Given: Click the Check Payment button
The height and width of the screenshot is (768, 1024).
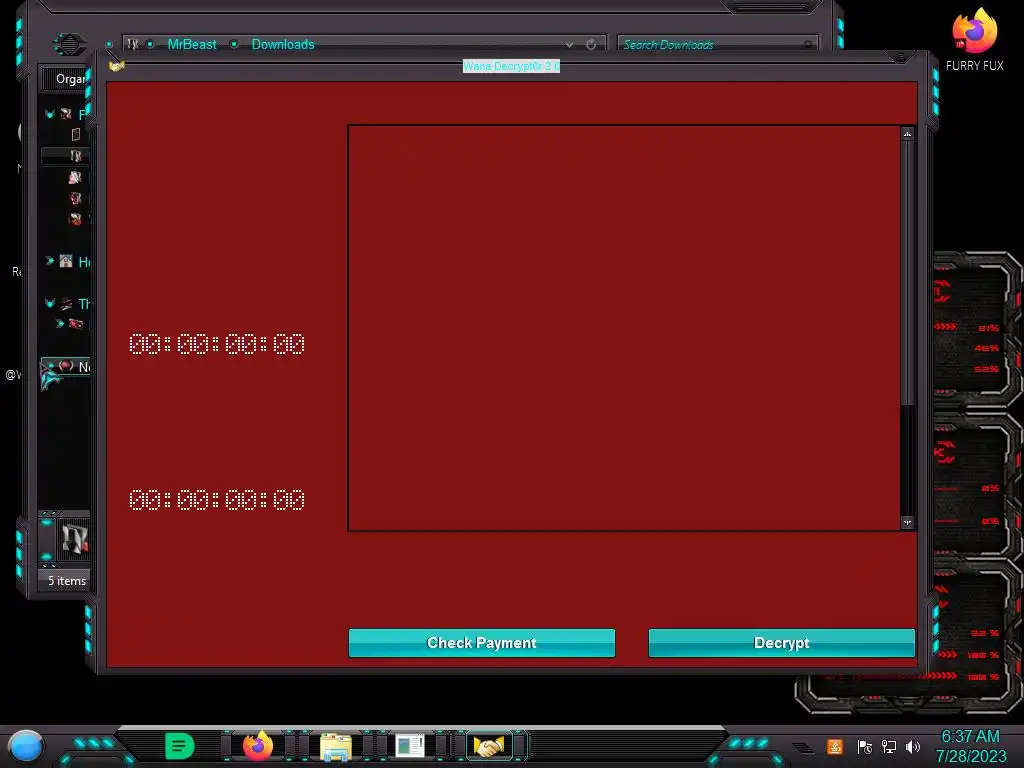Looking at the screenshot, I should tap(481, 643).
